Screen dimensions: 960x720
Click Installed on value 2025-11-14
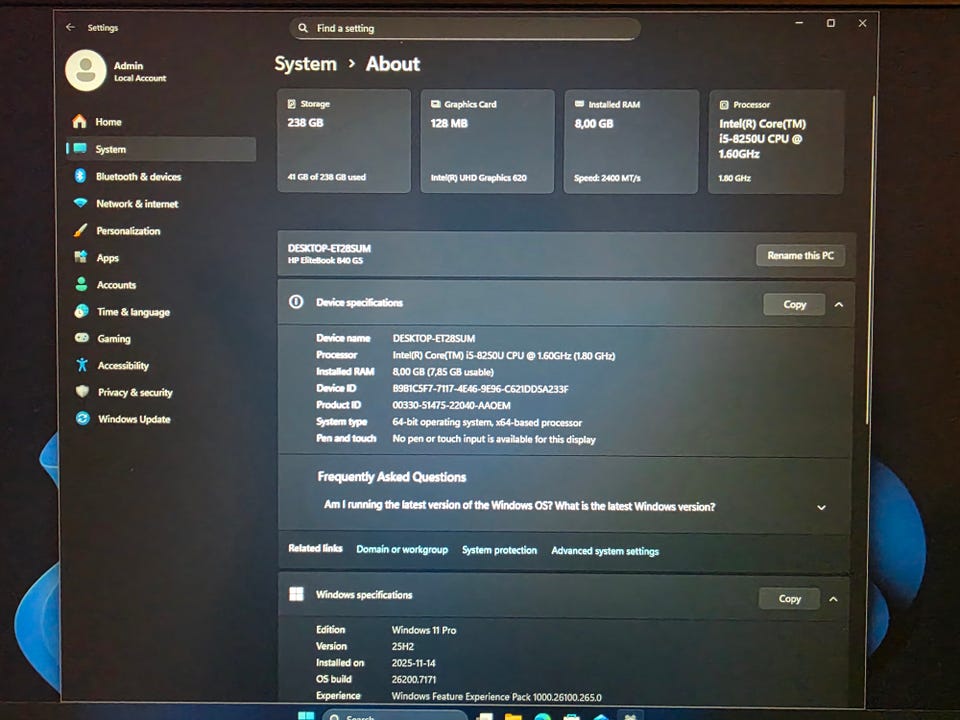coord(413,663)
